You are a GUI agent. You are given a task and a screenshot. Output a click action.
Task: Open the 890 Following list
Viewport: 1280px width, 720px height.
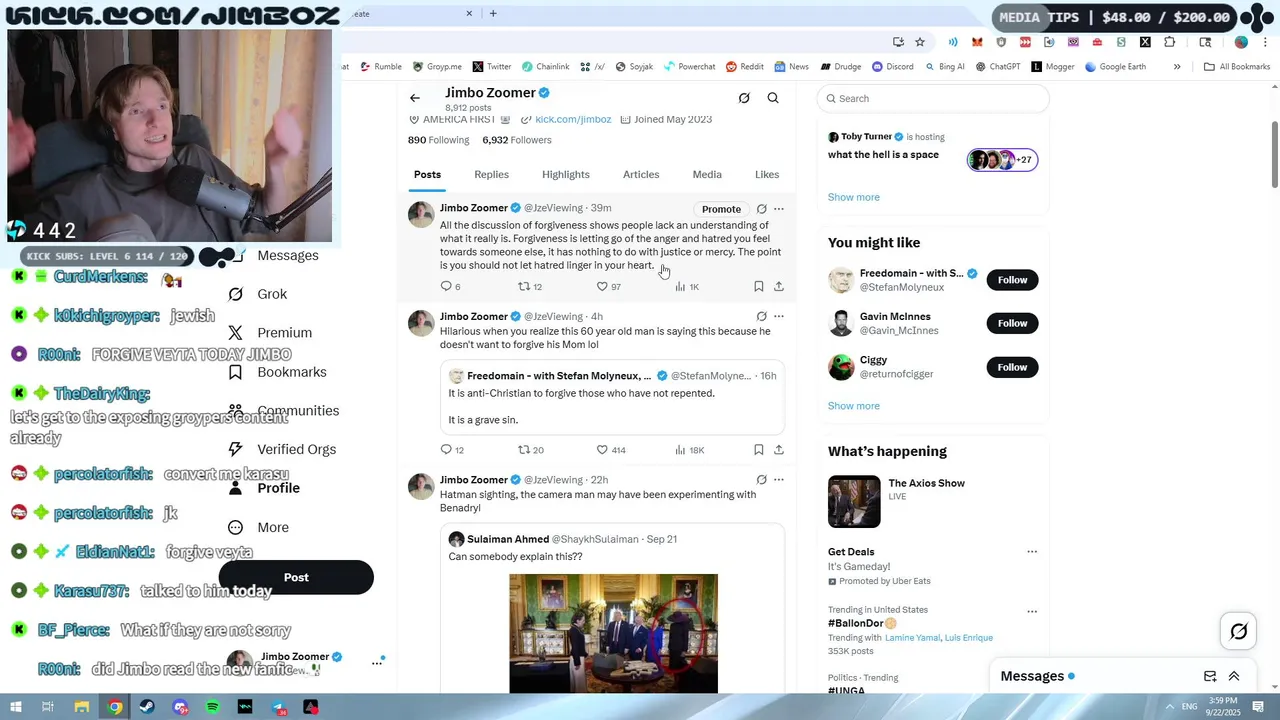(438, 140)
